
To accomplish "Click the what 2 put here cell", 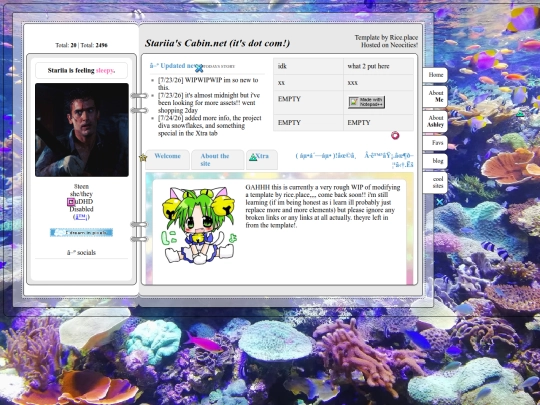I will coord(378,66).
